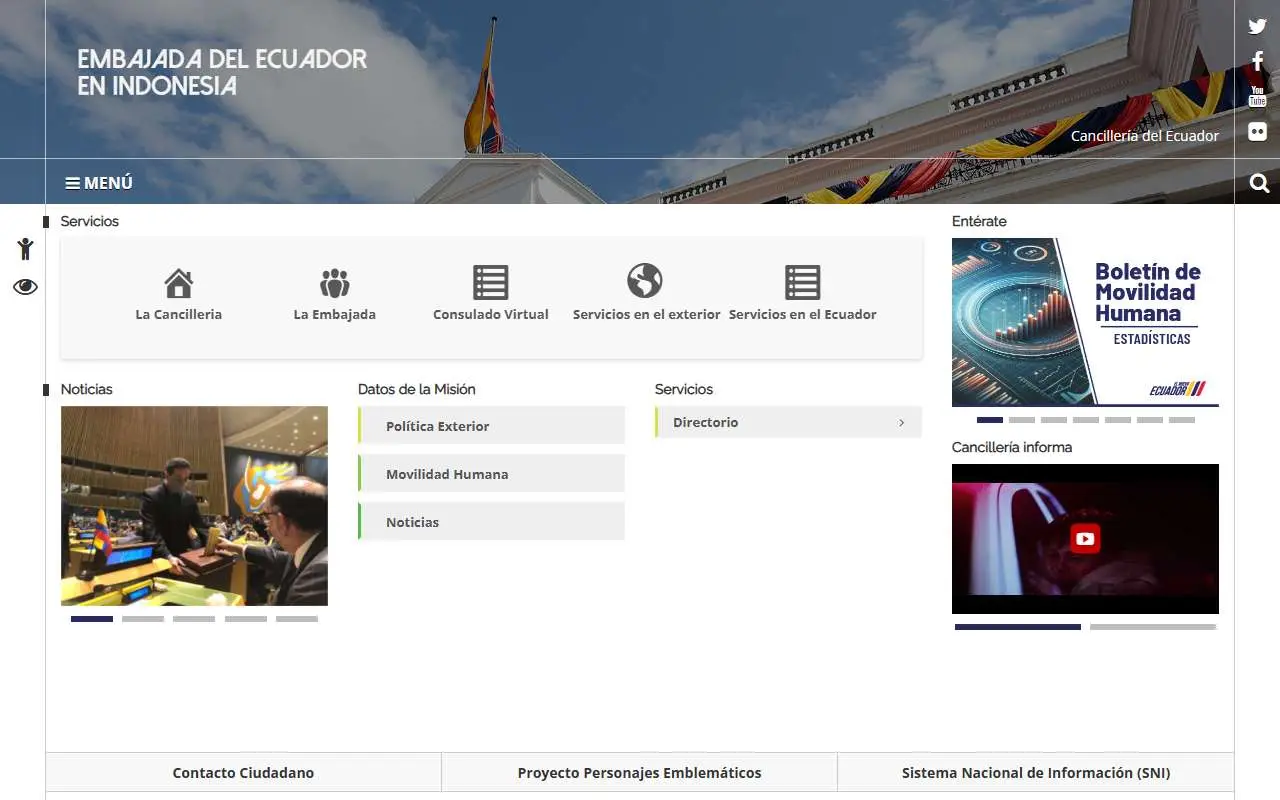
Task: Follow the Cancillería del Ecuador link
Action: tap(1145, 136)
